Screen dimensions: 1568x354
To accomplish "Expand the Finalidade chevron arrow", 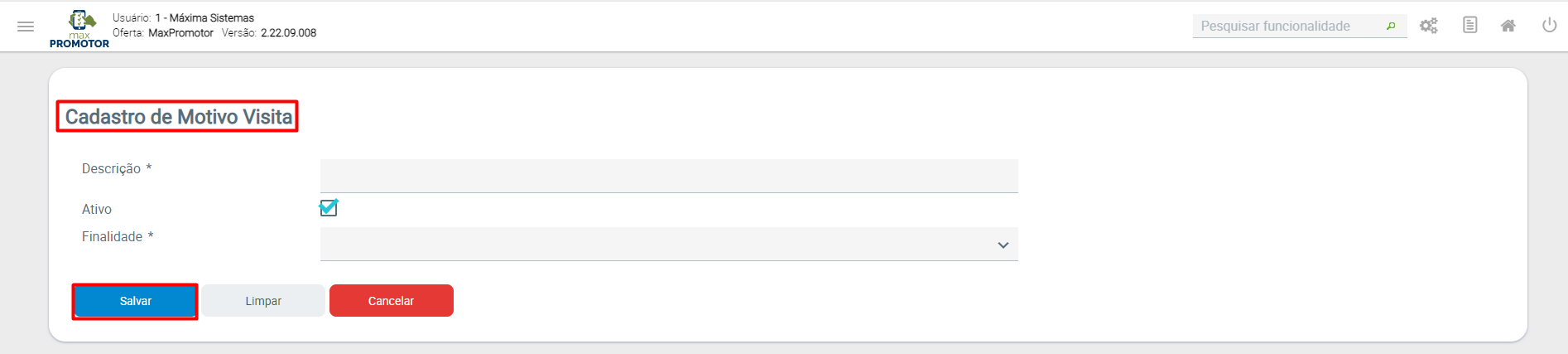I will tap(1003, 245).
